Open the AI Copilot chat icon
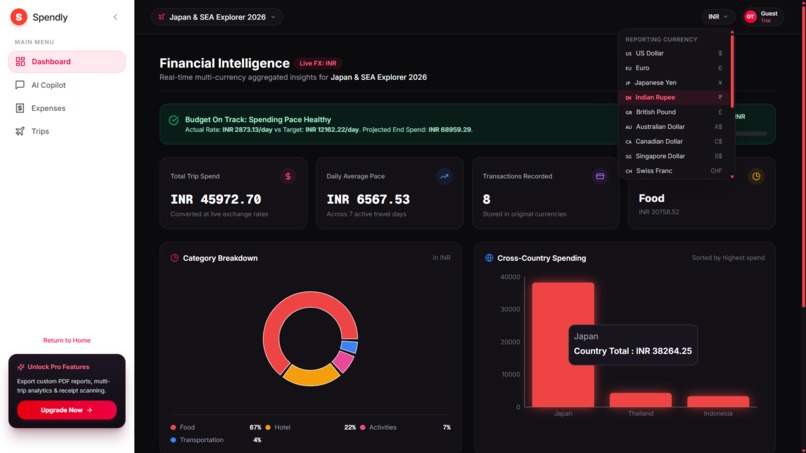The image size is (806, 453). (x=20, y=85)
